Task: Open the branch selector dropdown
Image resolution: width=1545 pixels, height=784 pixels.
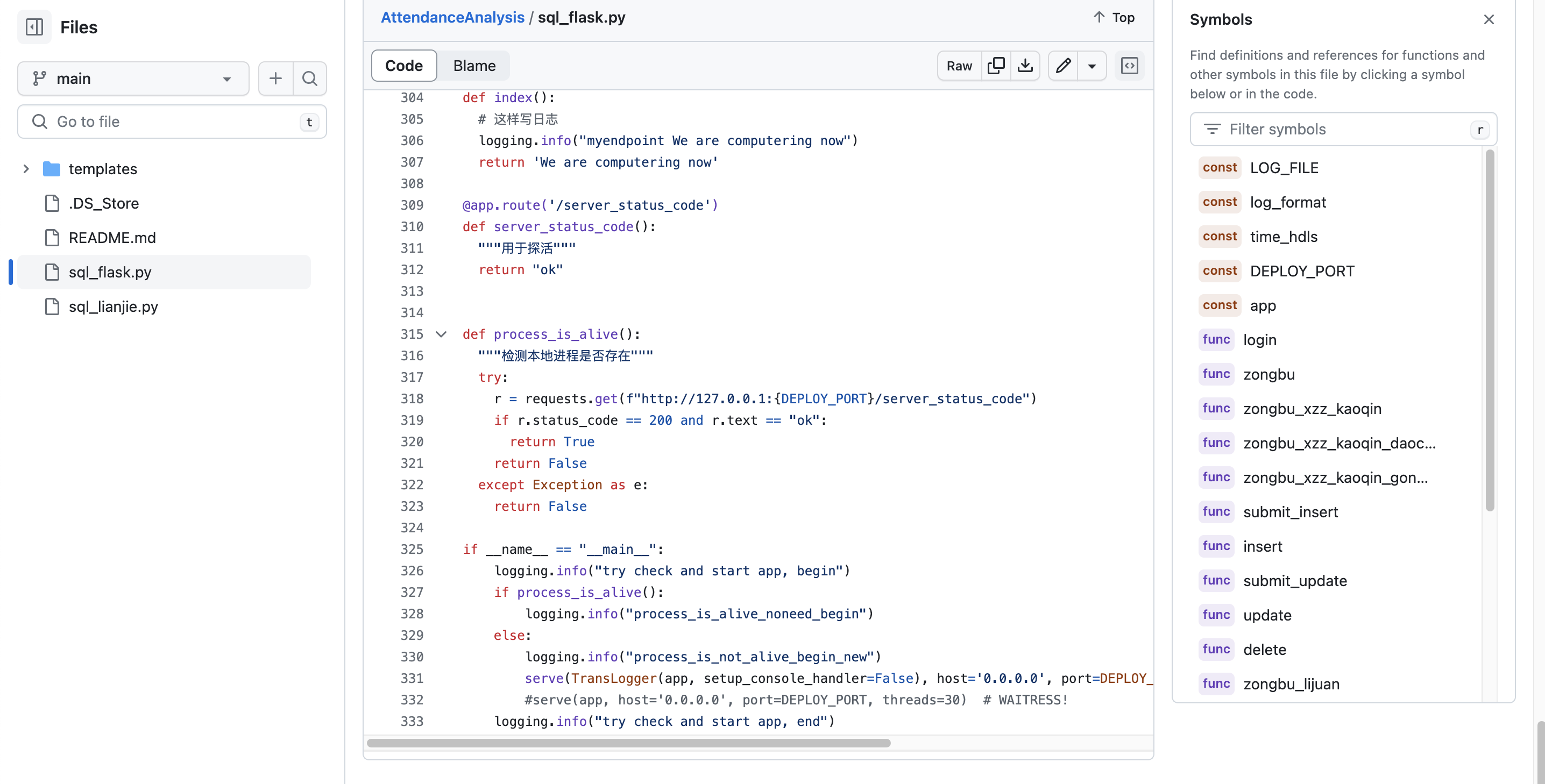Action: tap(133, 77)
